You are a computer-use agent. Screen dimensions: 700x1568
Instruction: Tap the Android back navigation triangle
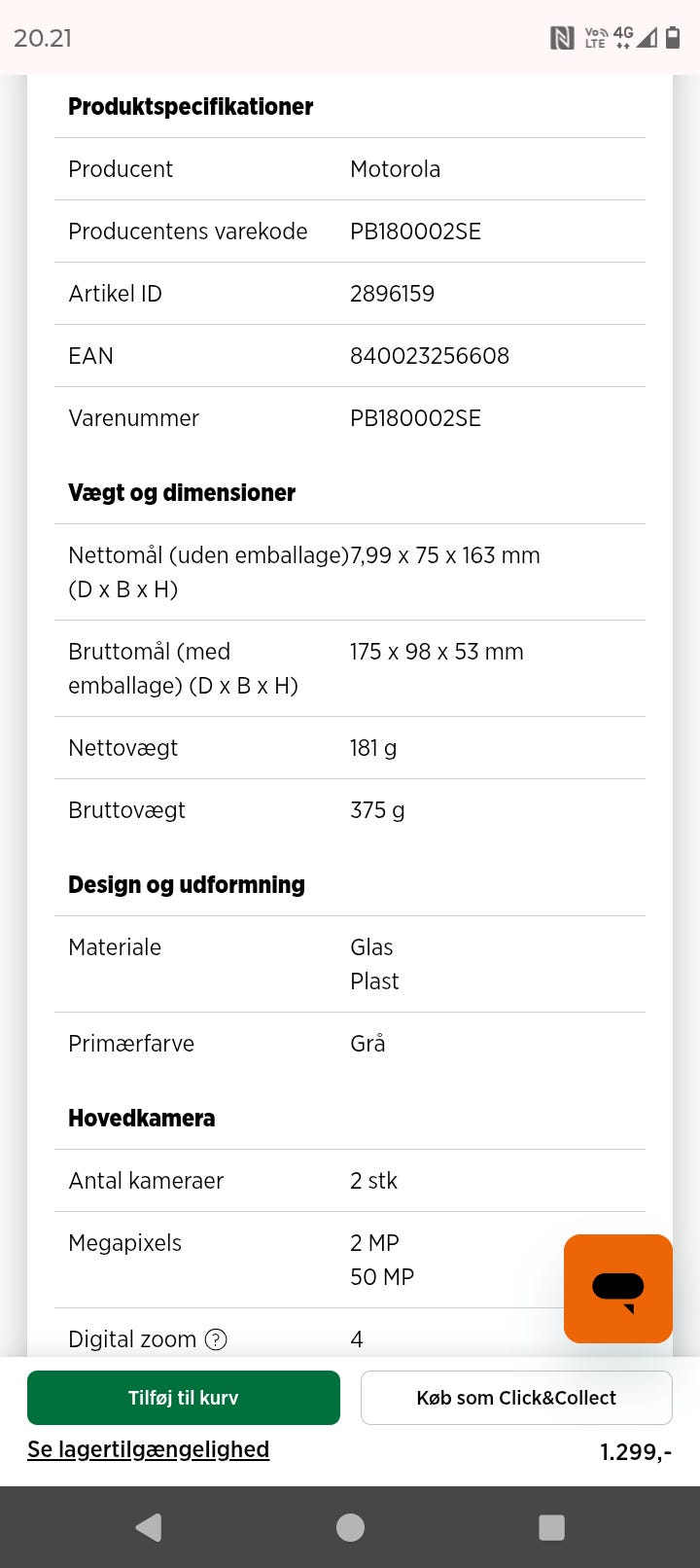149,1527
